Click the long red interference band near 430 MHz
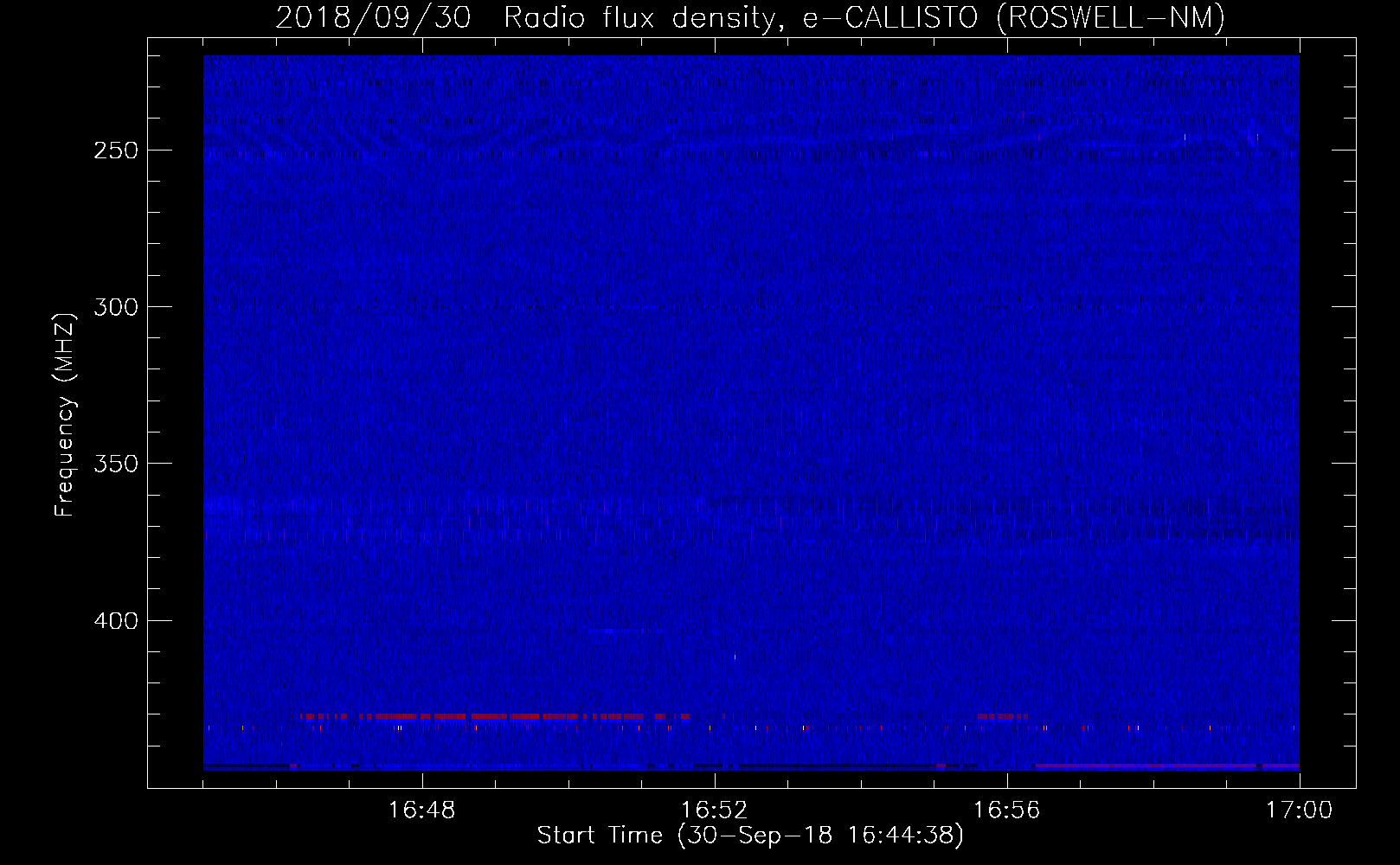Image resolution: width=1400 pixels, height=865 pixels. (x=495, y=716)
